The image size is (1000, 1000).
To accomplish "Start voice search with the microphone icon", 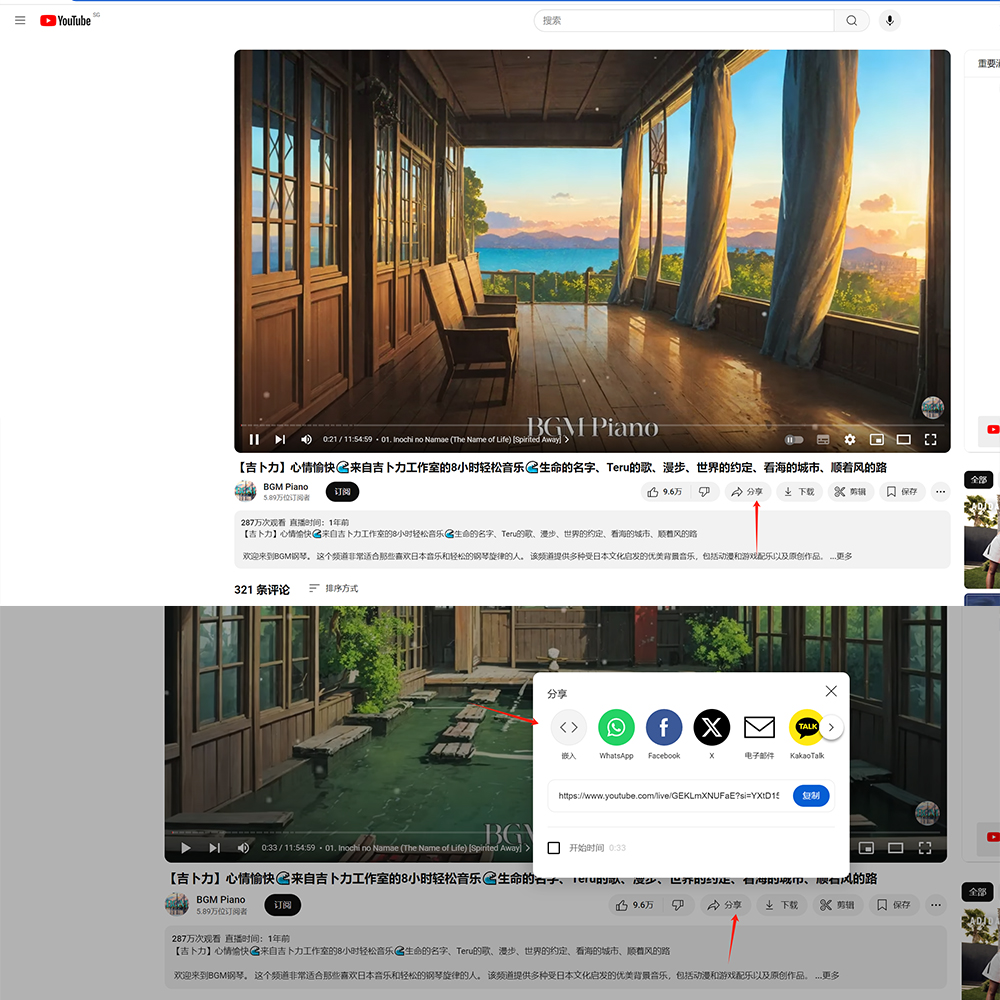I will pos(890,20).
